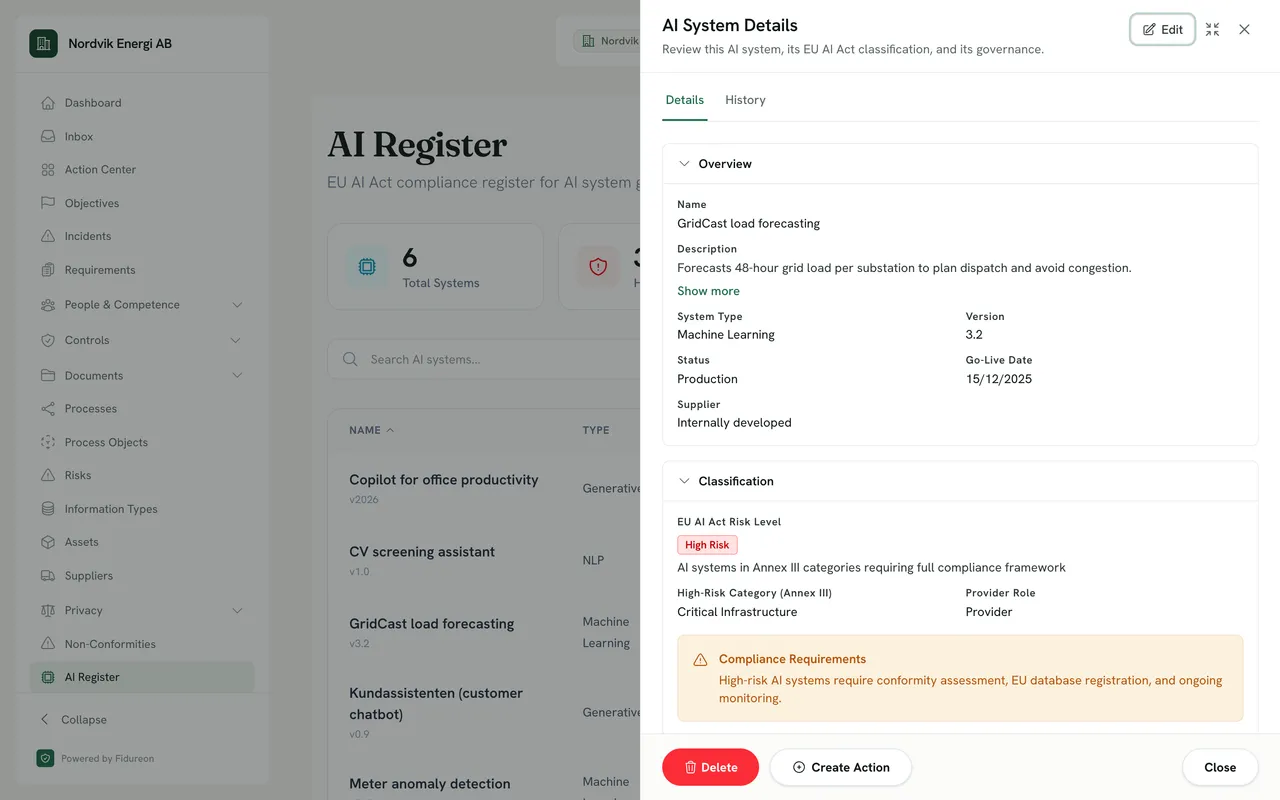Click the AI Register chip icon in sidebar
Image resolution: width=1280 pixels, height=800 pixels.
(48, 677)
